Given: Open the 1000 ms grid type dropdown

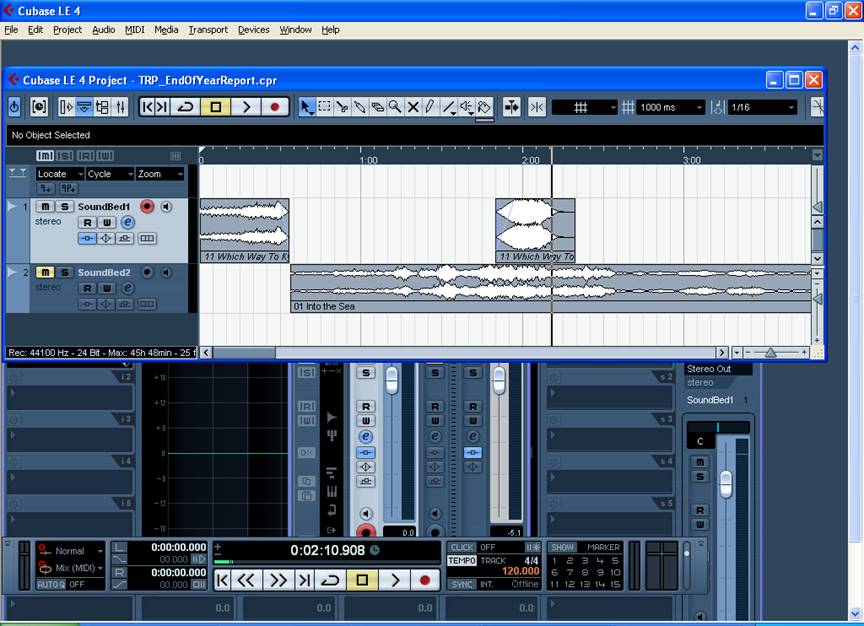Looking at the screenshot, I should click(x=671, y=107).
